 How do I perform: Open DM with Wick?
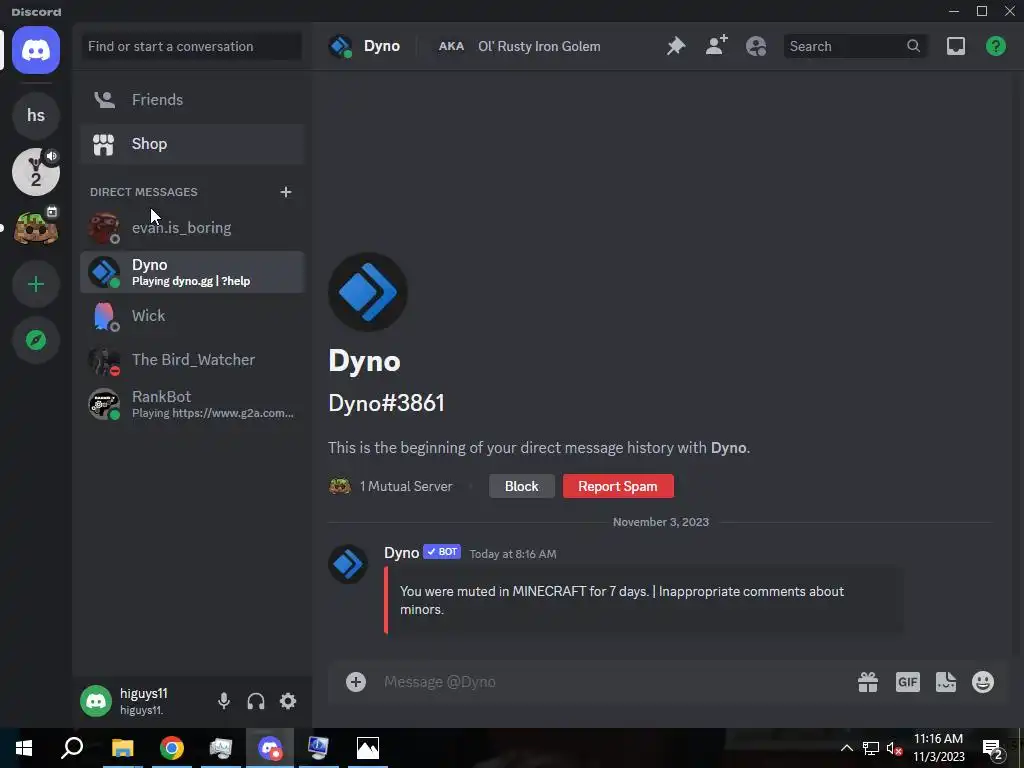tap(193, 315)
